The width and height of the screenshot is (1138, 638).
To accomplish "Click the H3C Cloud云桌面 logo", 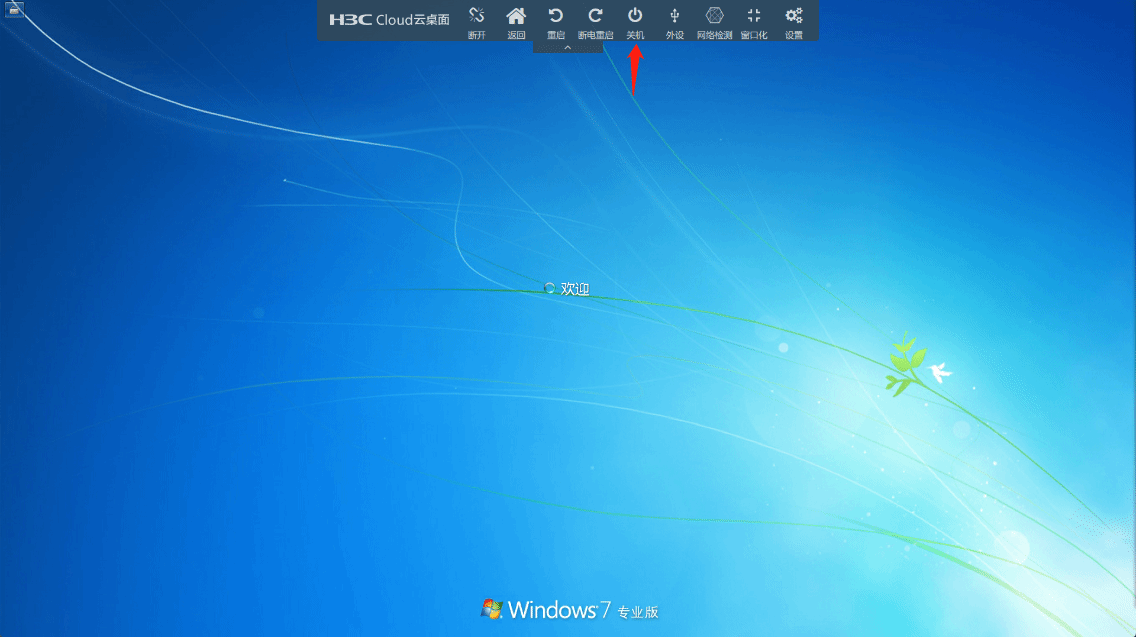I will point(389,19).
